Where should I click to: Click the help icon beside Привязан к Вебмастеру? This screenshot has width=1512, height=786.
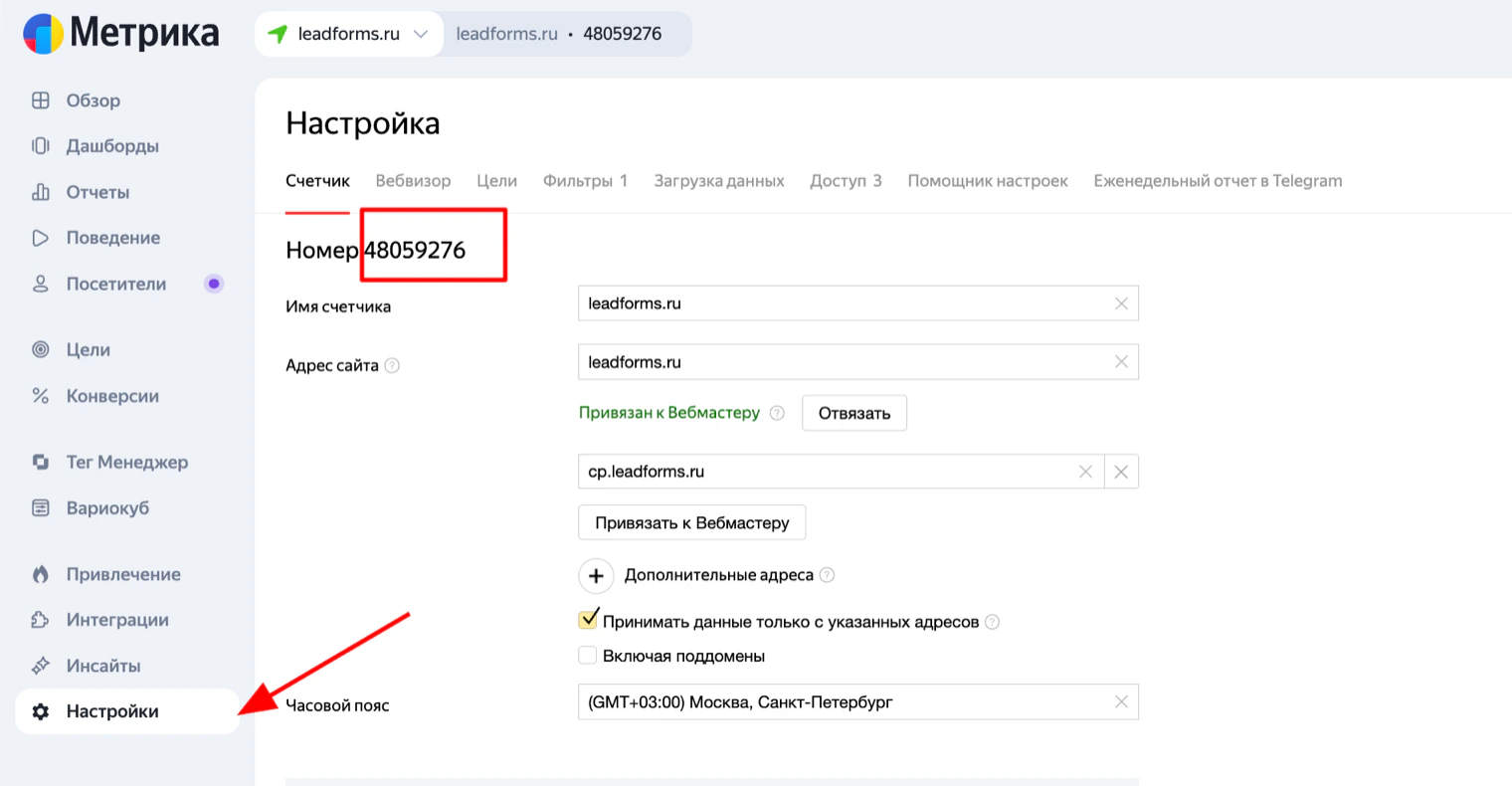[777, 412]
